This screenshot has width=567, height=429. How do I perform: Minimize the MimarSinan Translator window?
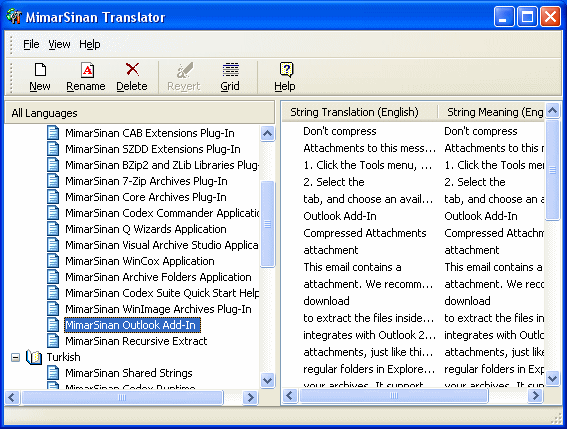[504, 17]
